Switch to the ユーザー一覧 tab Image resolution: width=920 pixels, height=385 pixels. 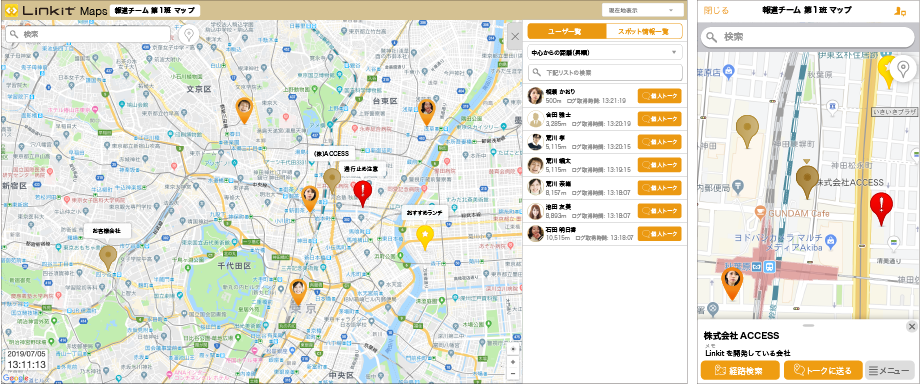567,31
